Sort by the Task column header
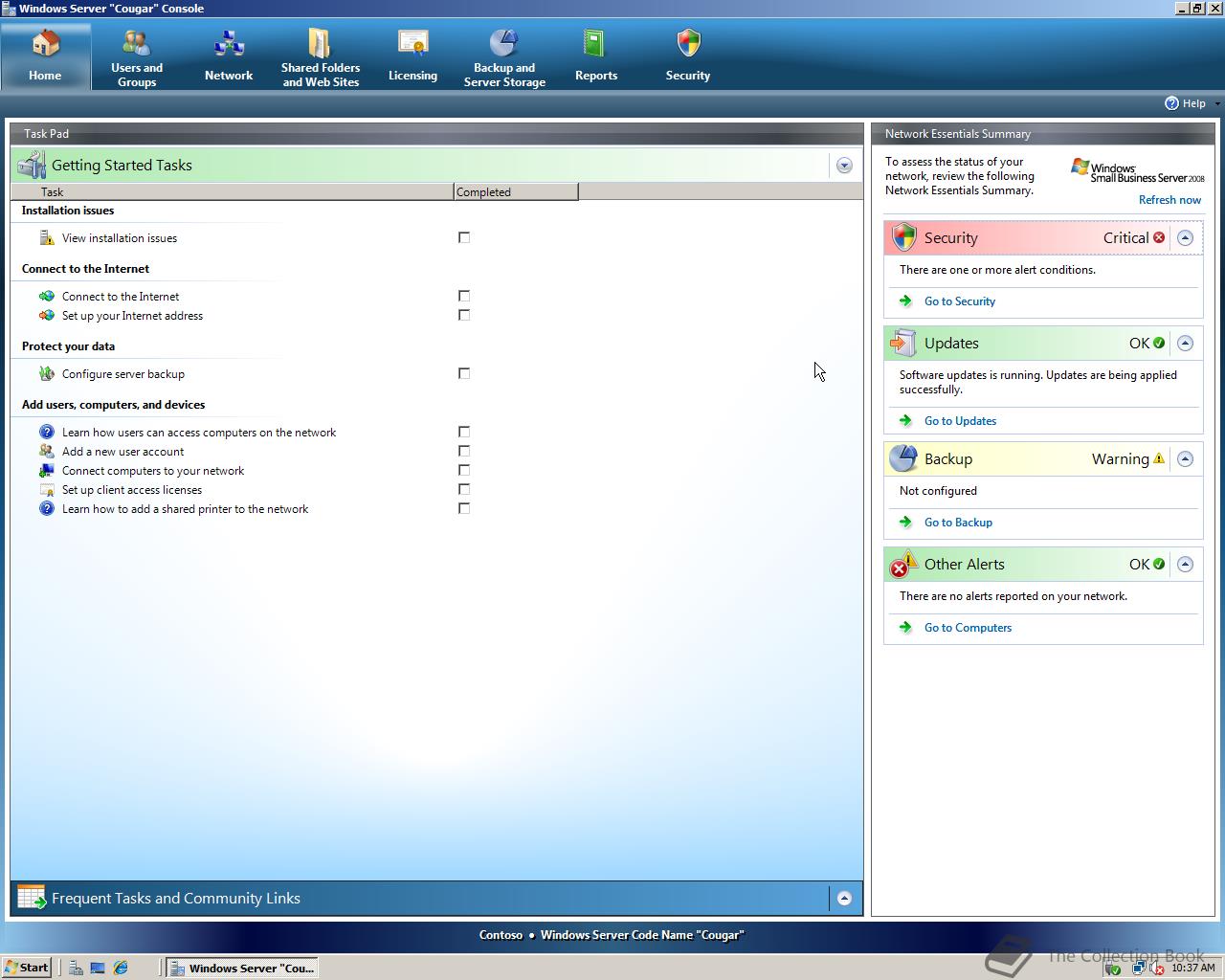Image resolution: width=1225 pixels, height=980 pixels. click(x=233, y=192)
